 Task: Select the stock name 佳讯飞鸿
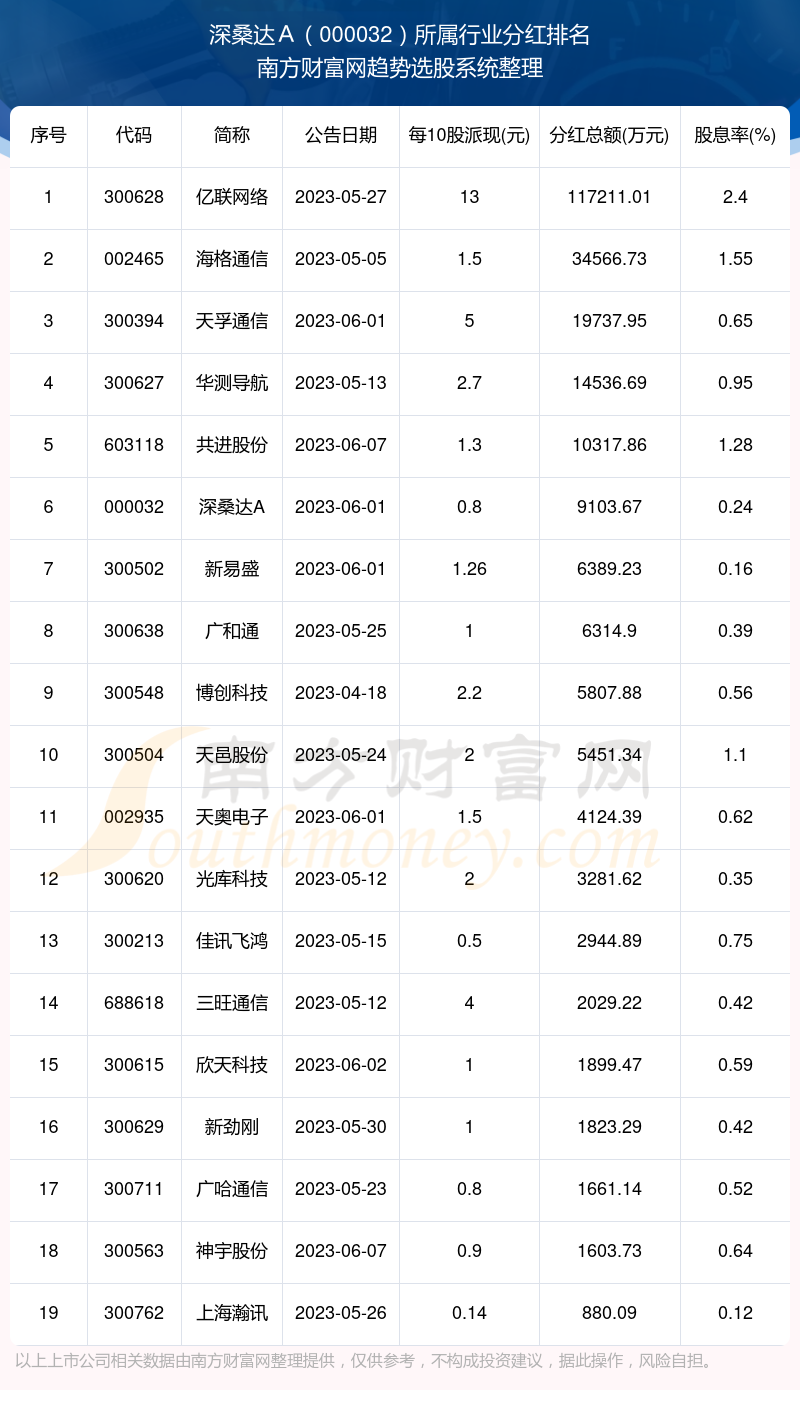232,941
